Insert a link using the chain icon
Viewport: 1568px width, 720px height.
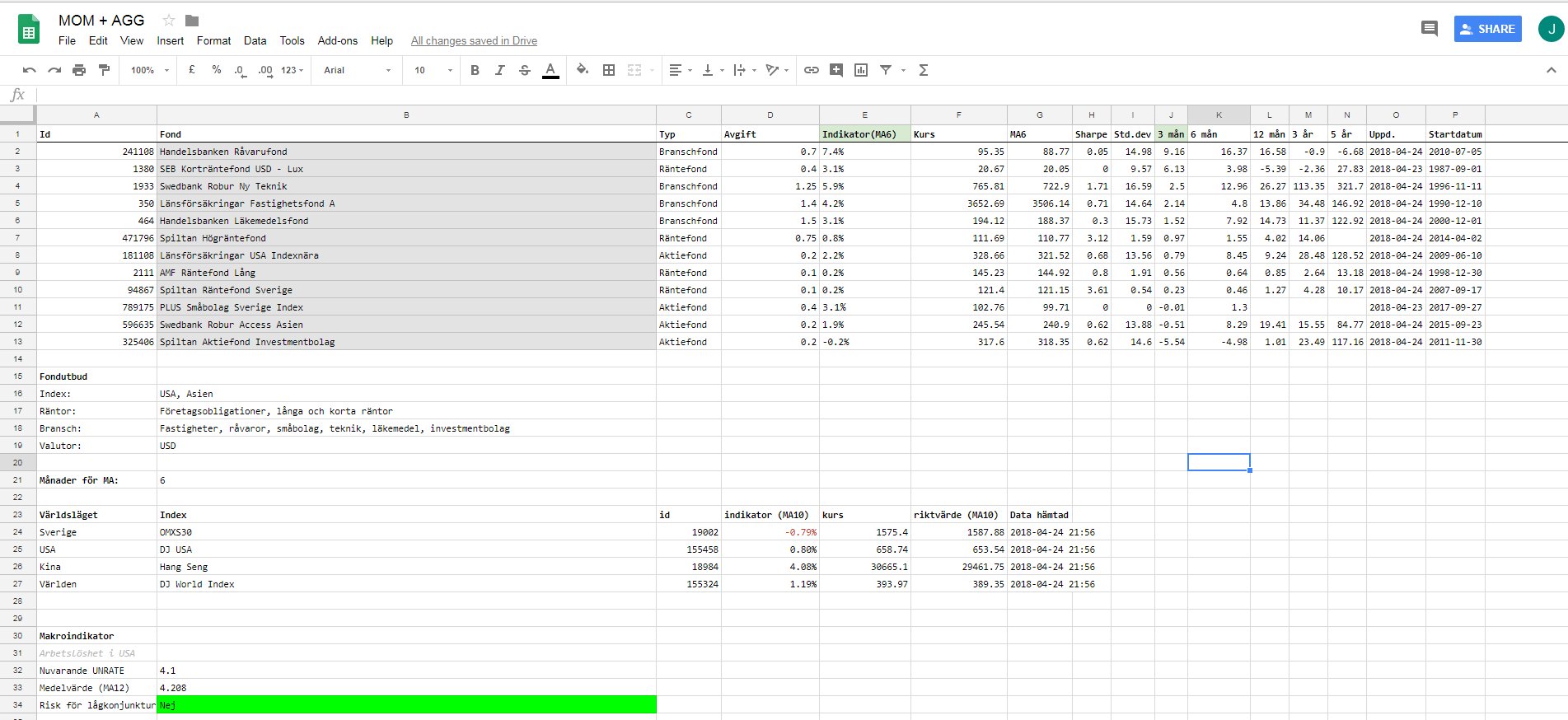pos(812,70)
